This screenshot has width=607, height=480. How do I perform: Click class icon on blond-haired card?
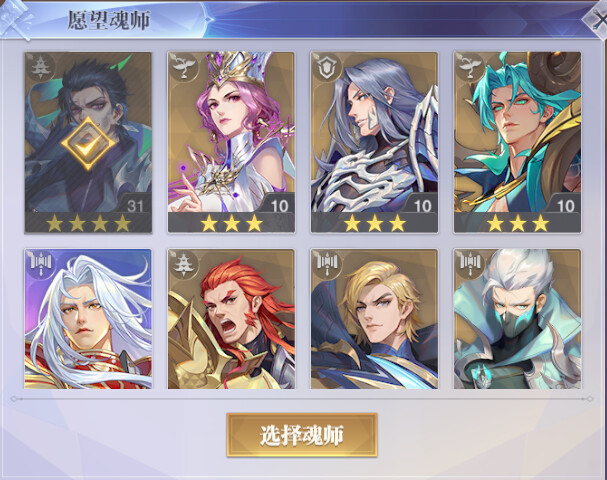pyautogui.click(x=326, y=263)
